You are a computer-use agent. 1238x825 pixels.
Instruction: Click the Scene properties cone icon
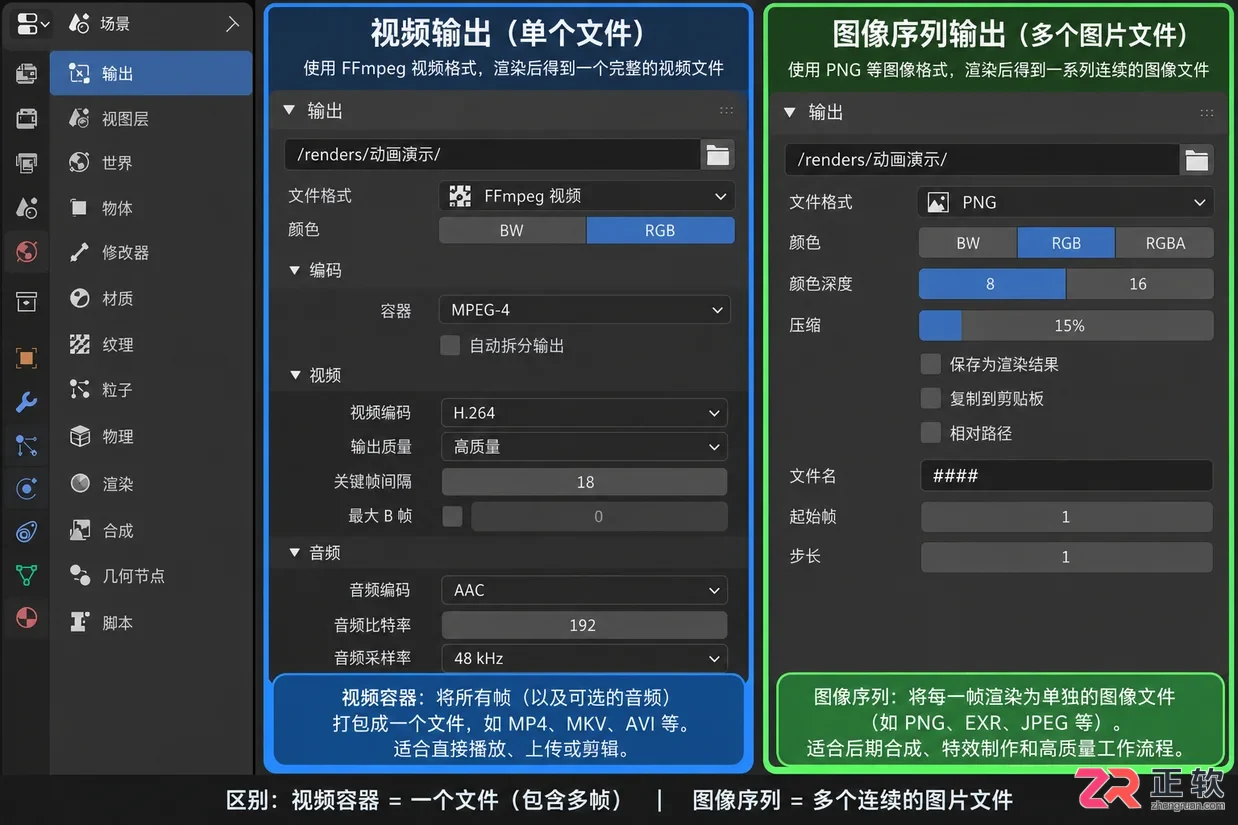coord(26,208)
